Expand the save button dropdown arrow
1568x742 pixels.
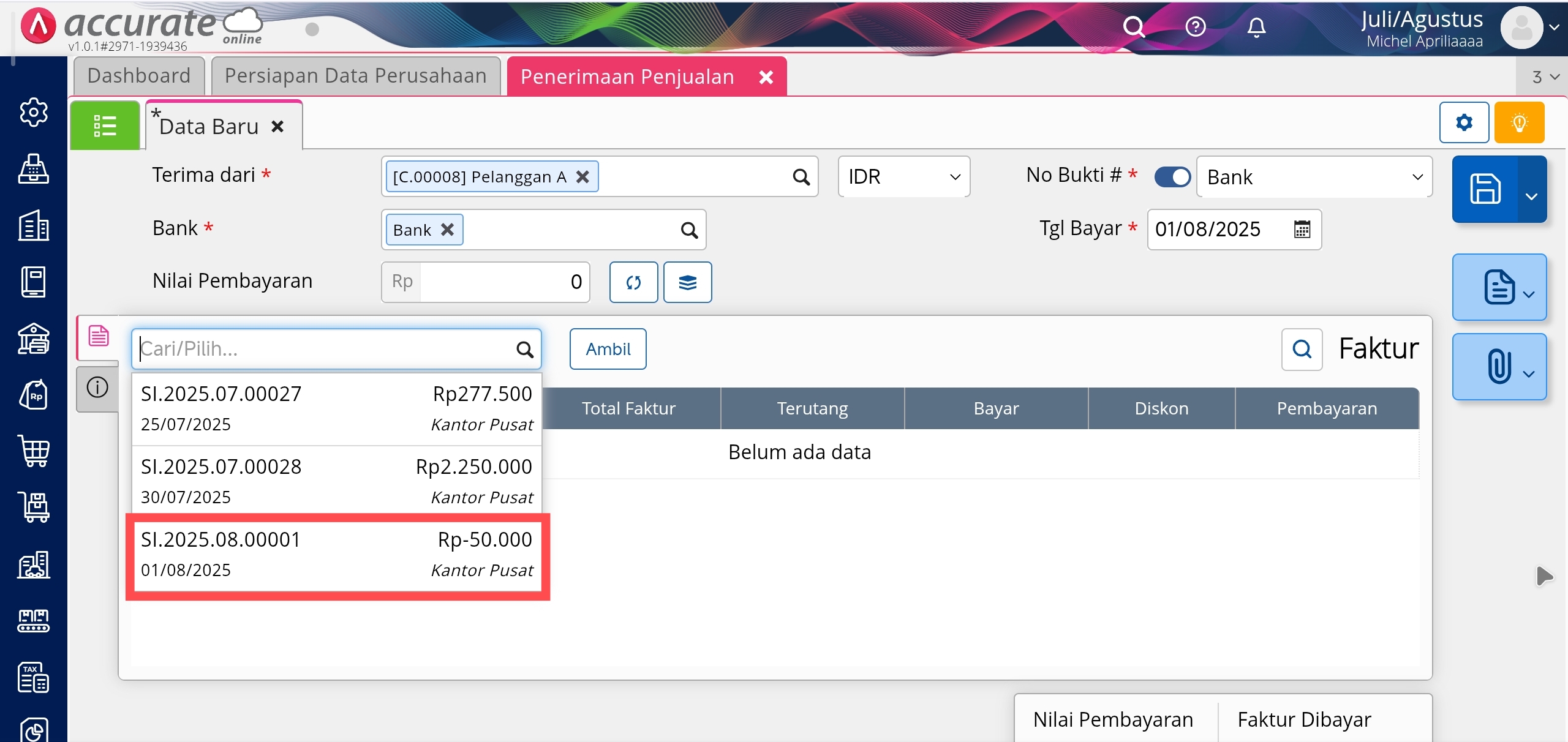click(1531, 196)
